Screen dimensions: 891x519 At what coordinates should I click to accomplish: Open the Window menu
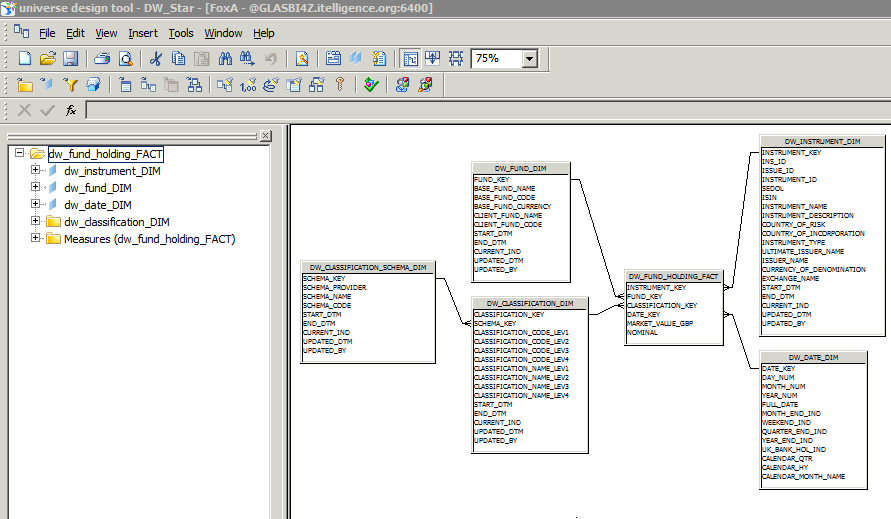pyautogui.click(x=223, y=33)
